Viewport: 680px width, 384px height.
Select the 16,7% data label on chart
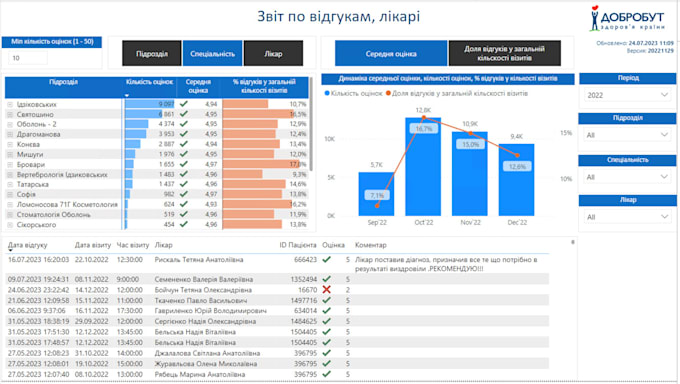[x=423, y=129]
